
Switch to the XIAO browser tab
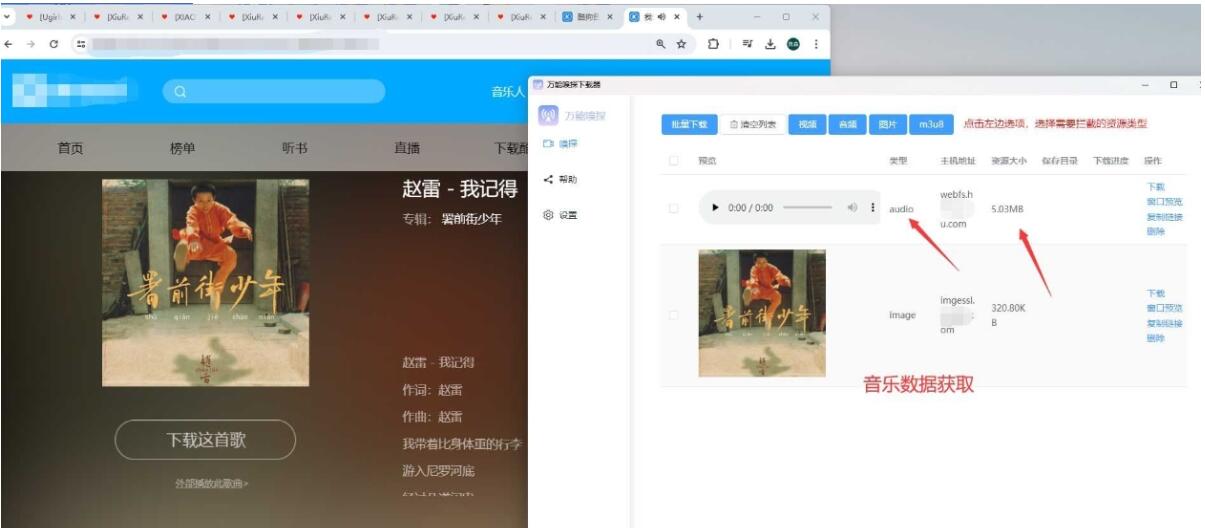[x=185, y=17]
